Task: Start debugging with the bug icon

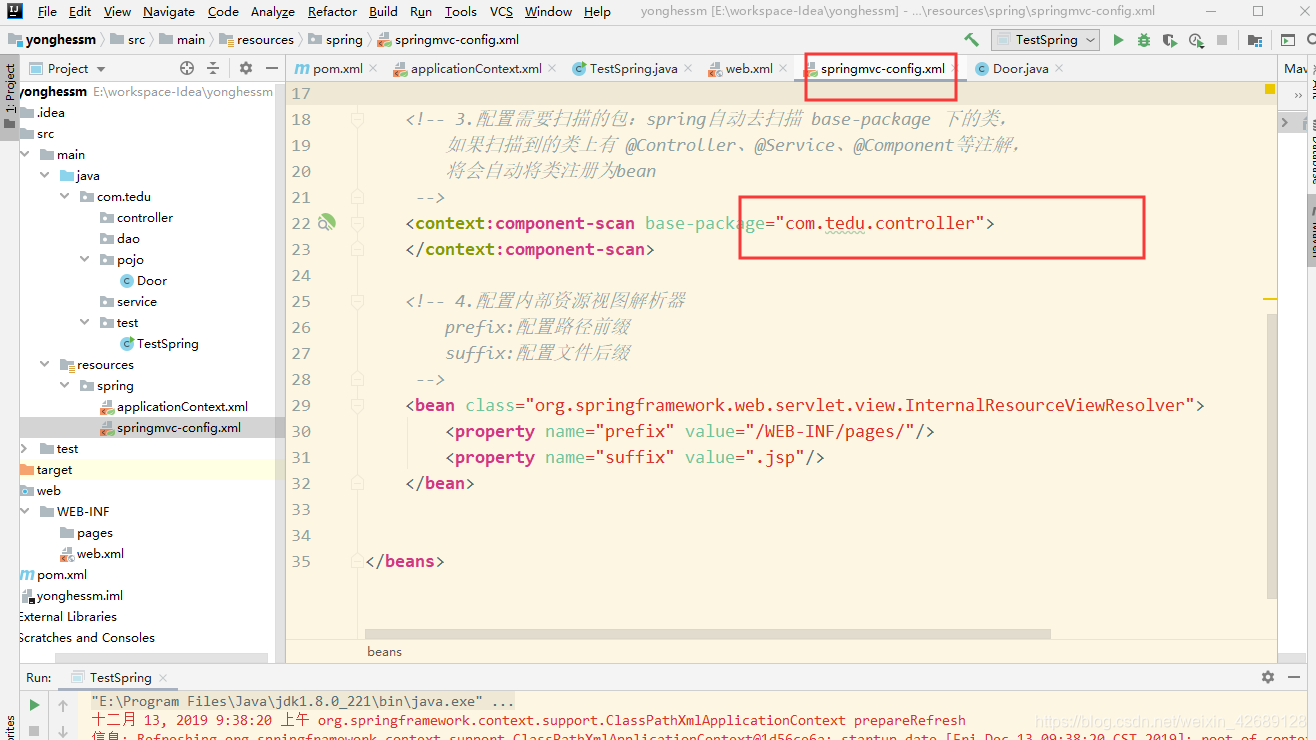Action: (1144, 40)
